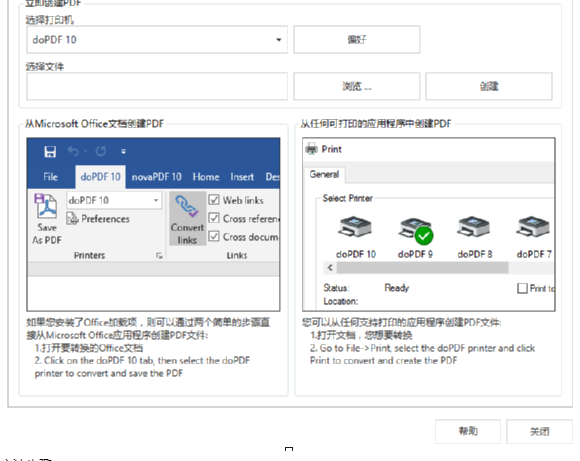Toggle the Cross references checkbox
The width and height of the screenshot is (580, 461).
tap(214, 218)
